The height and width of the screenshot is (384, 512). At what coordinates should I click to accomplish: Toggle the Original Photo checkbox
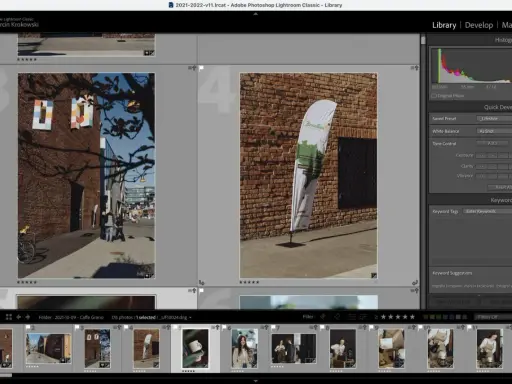434,96
